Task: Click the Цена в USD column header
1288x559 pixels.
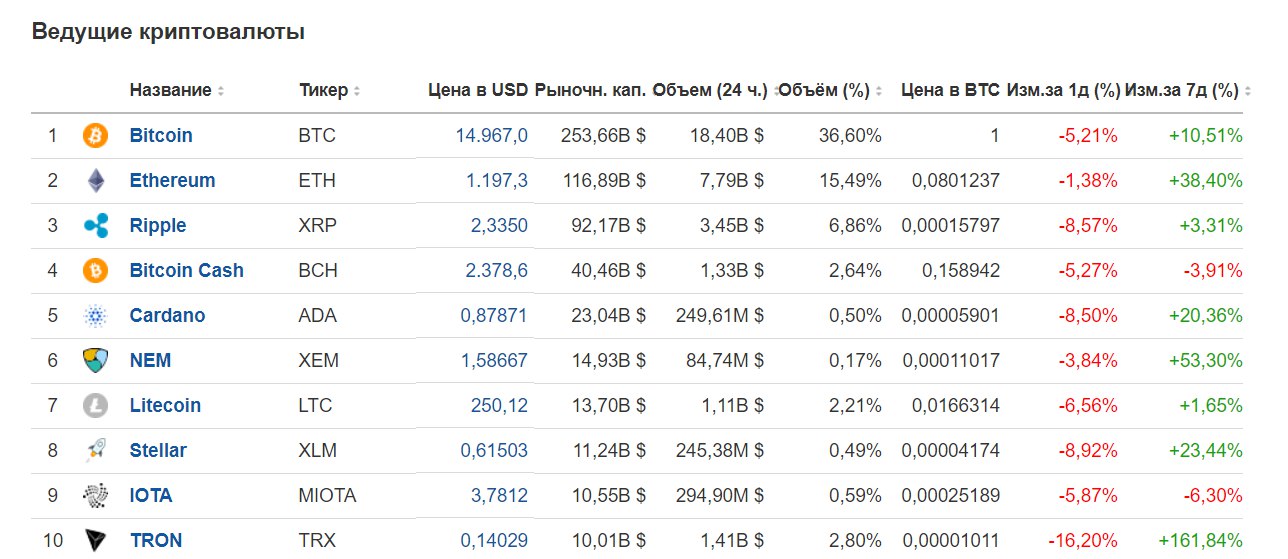Action: [x=477, y=90]
